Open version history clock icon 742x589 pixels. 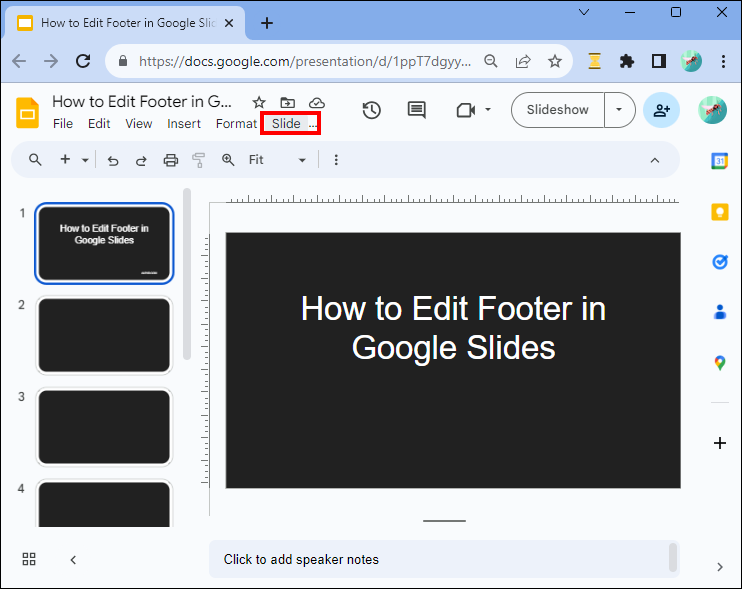pos(371,110)
